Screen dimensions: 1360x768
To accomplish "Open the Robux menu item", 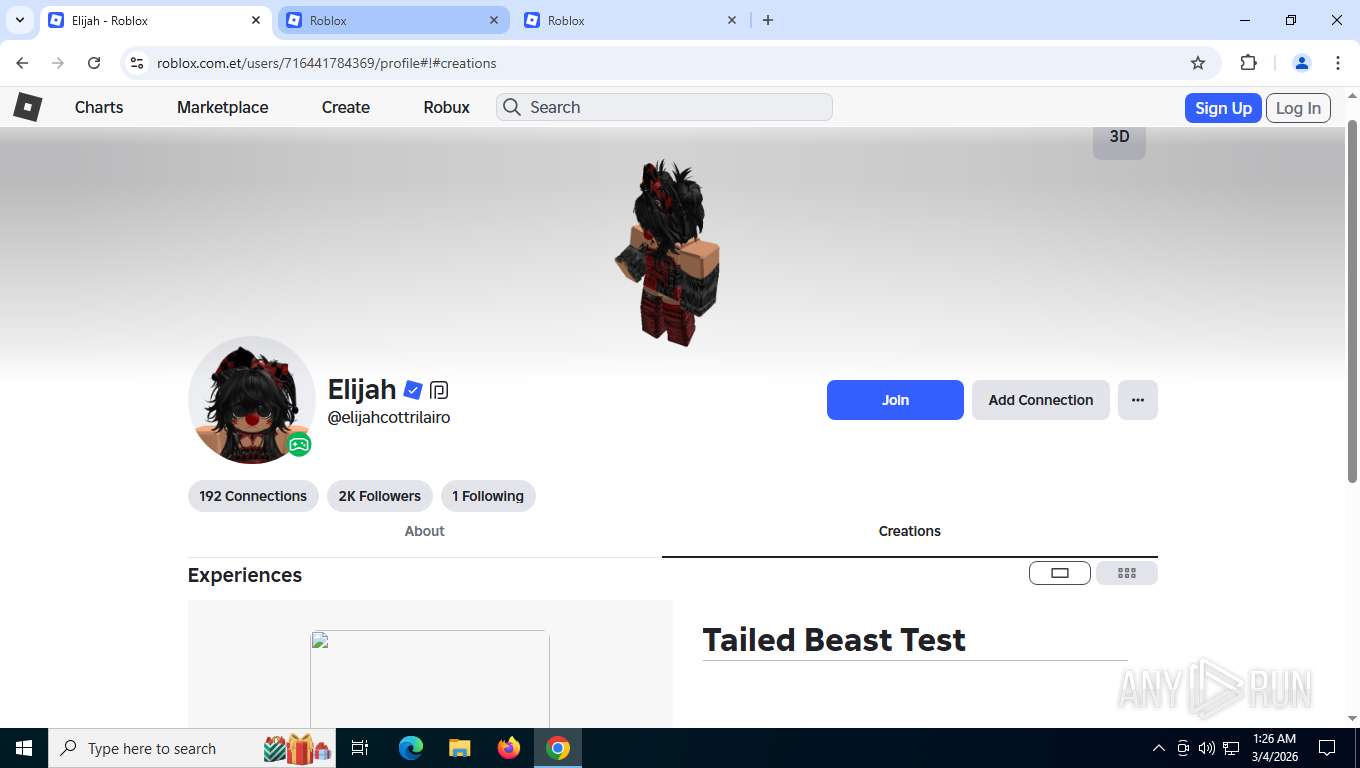I will point(447,107).
